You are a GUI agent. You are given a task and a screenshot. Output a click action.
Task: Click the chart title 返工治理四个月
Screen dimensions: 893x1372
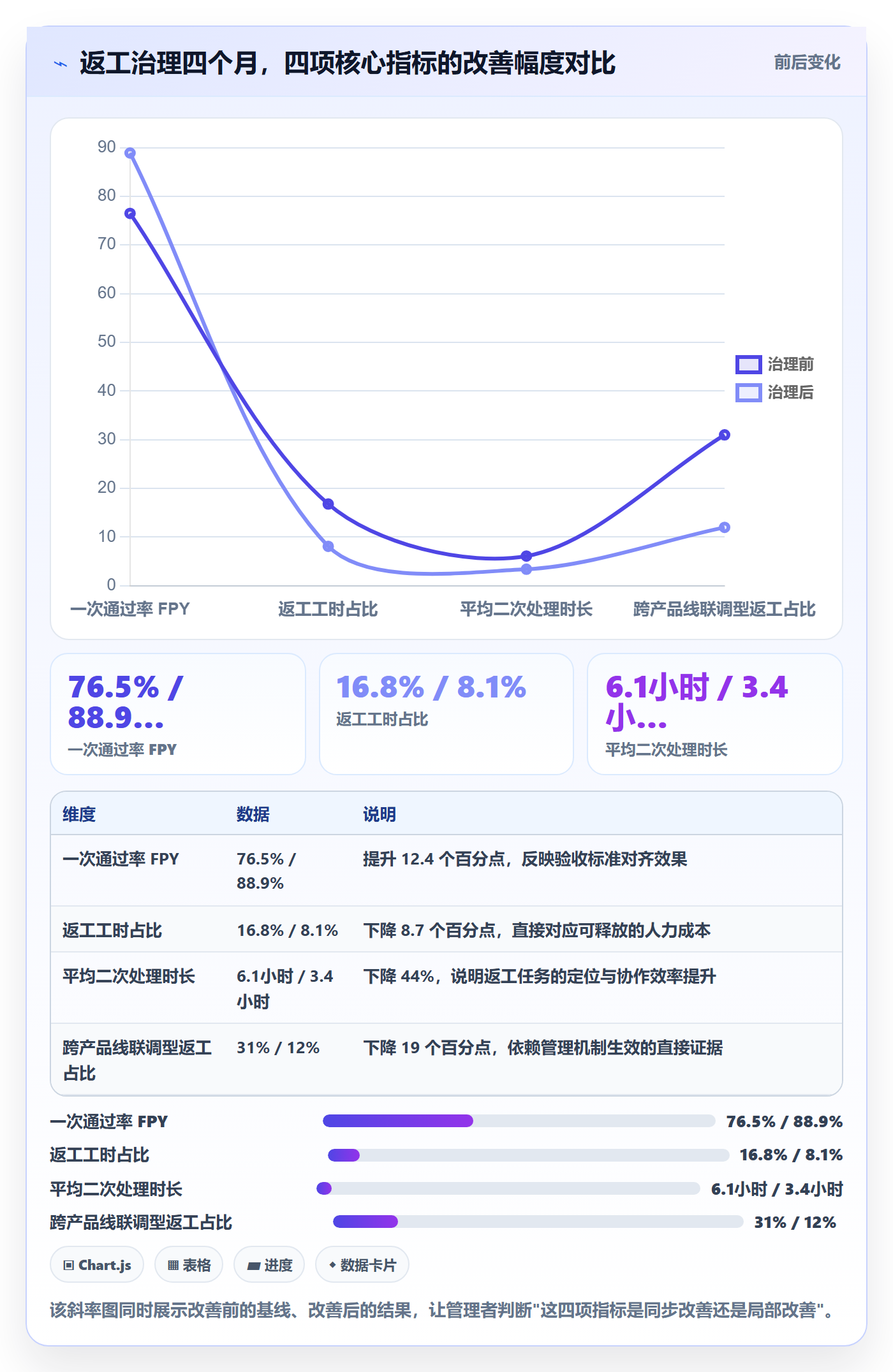click(x=347, y=62)
